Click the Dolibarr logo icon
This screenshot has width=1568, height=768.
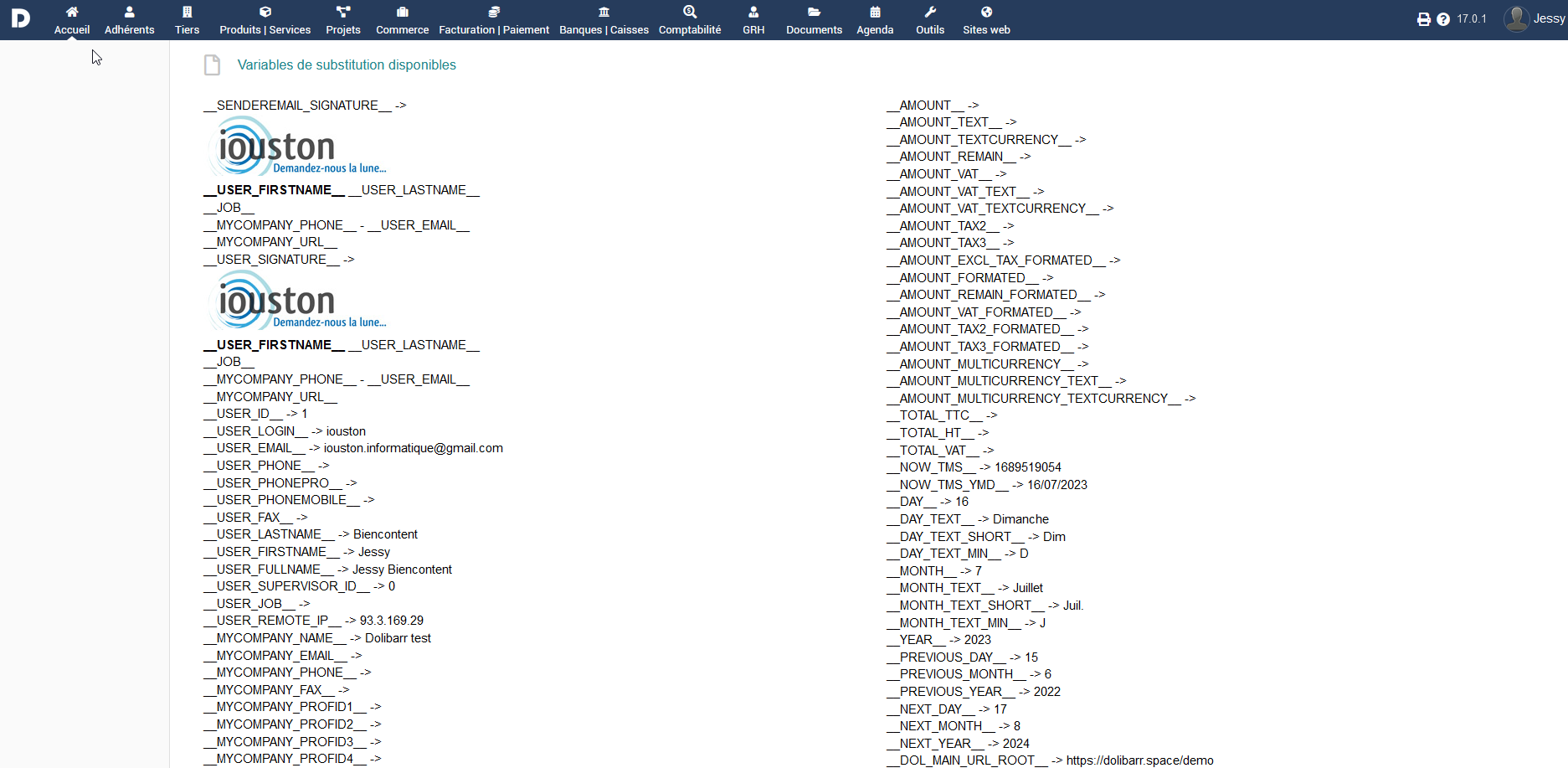(x=21, y=18)
